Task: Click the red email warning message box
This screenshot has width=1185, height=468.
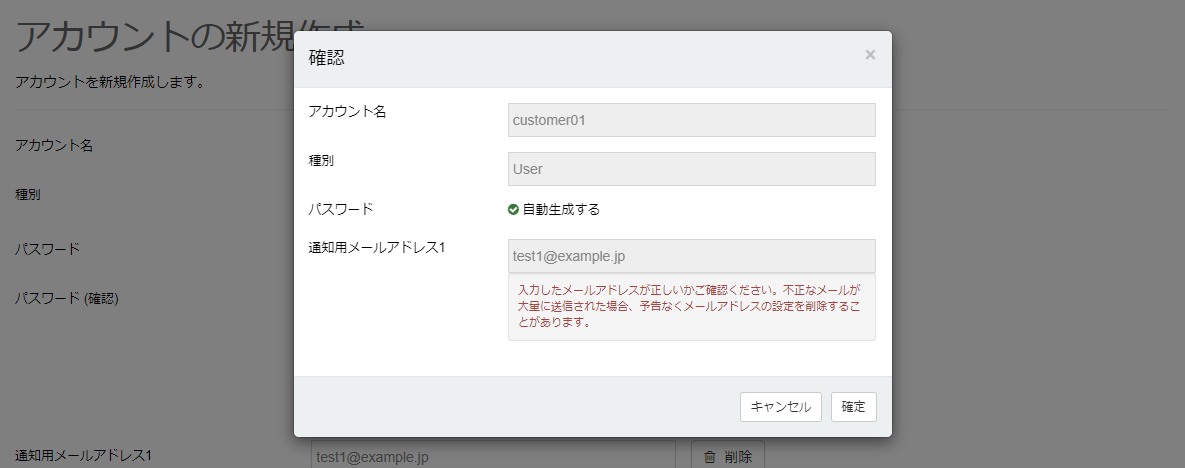Action: click(x=691, y=307)
